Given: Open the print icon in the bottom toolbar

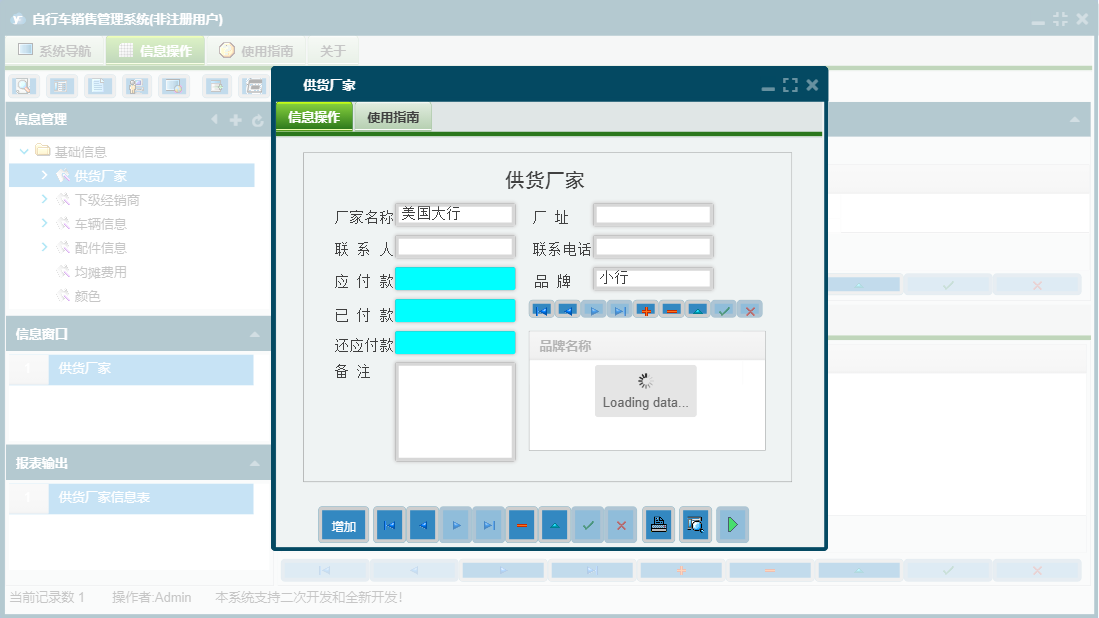Looking at the screenshot, I should tap(658, 524).
